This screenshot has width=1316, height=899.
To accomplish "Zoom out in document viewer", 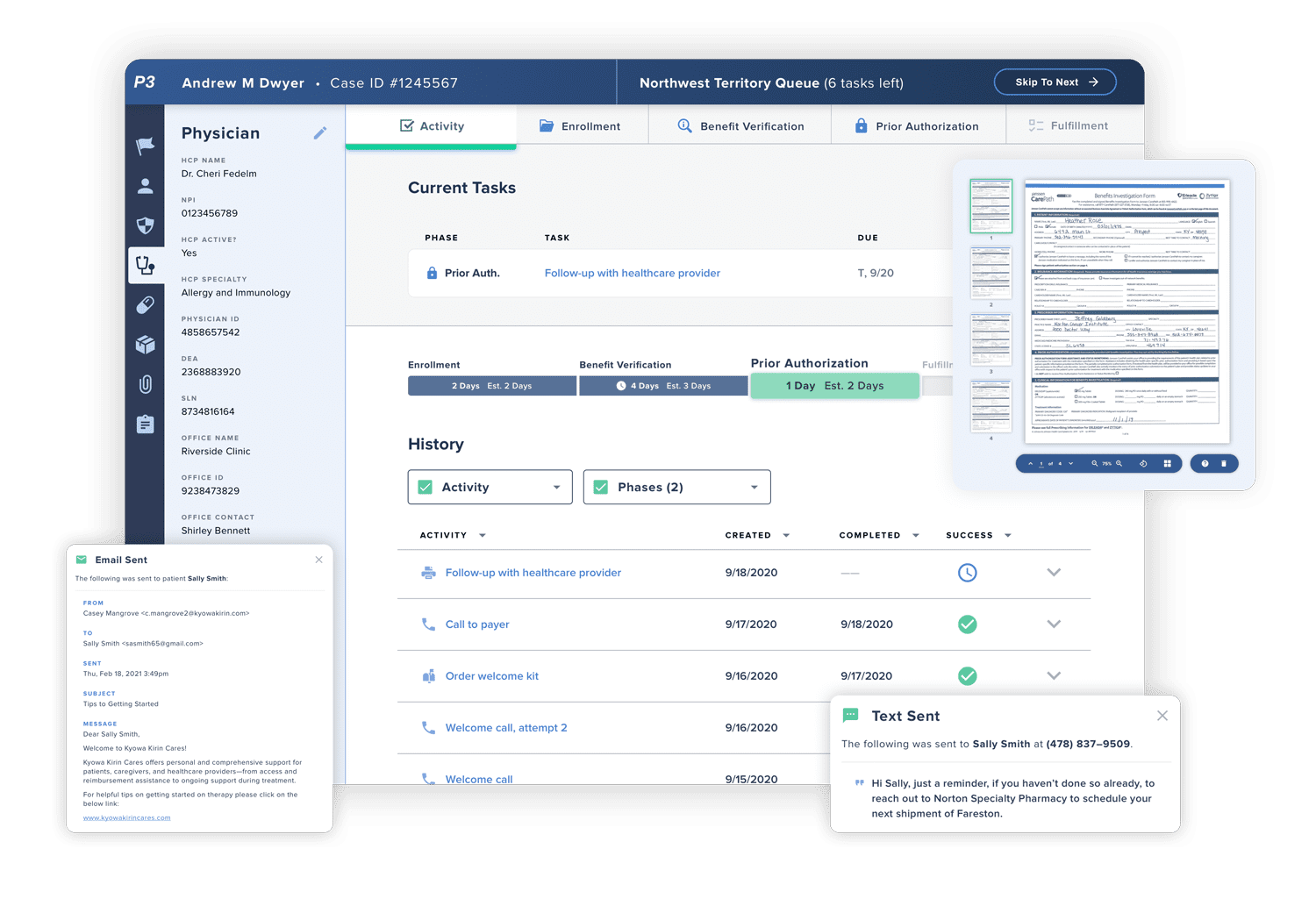I will click(x=1094, y=463).
